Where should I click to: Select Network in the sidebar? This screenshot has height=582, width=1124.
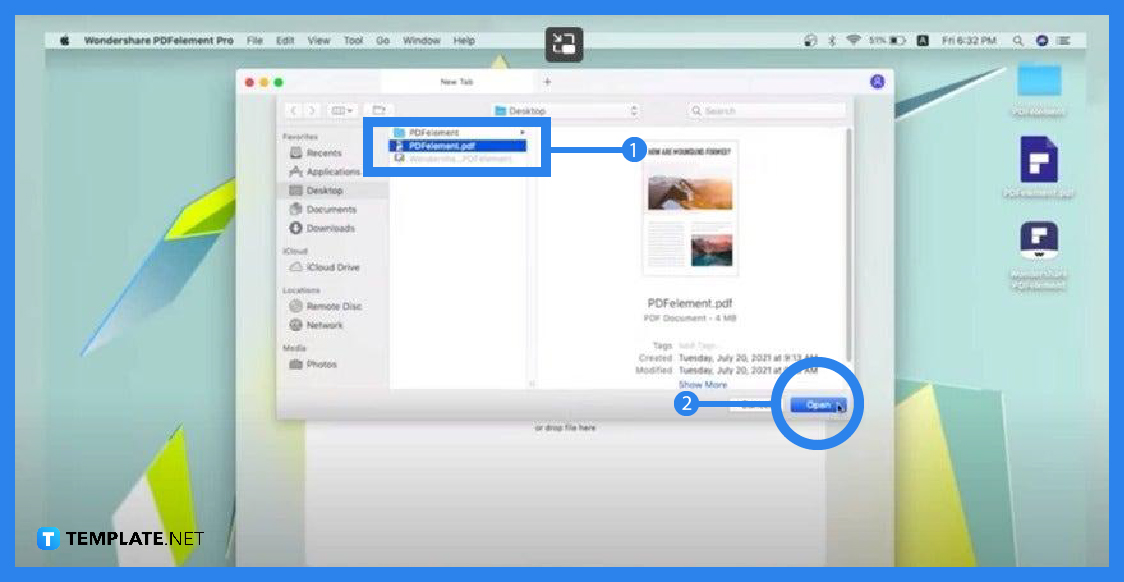(x=316, y=325)
